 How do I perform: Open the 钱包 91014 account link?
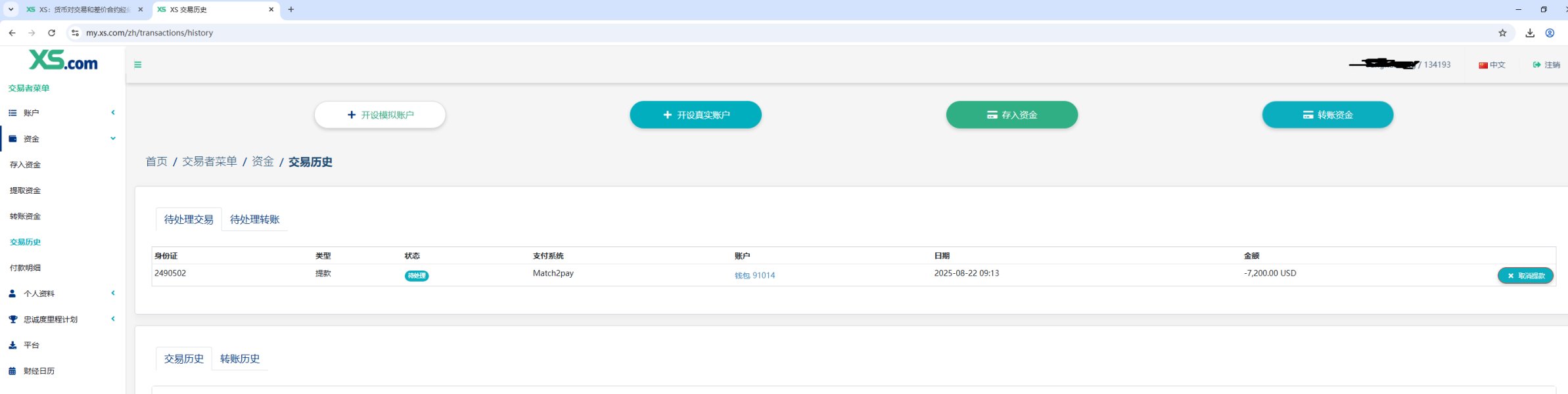(x=754, y=276)
